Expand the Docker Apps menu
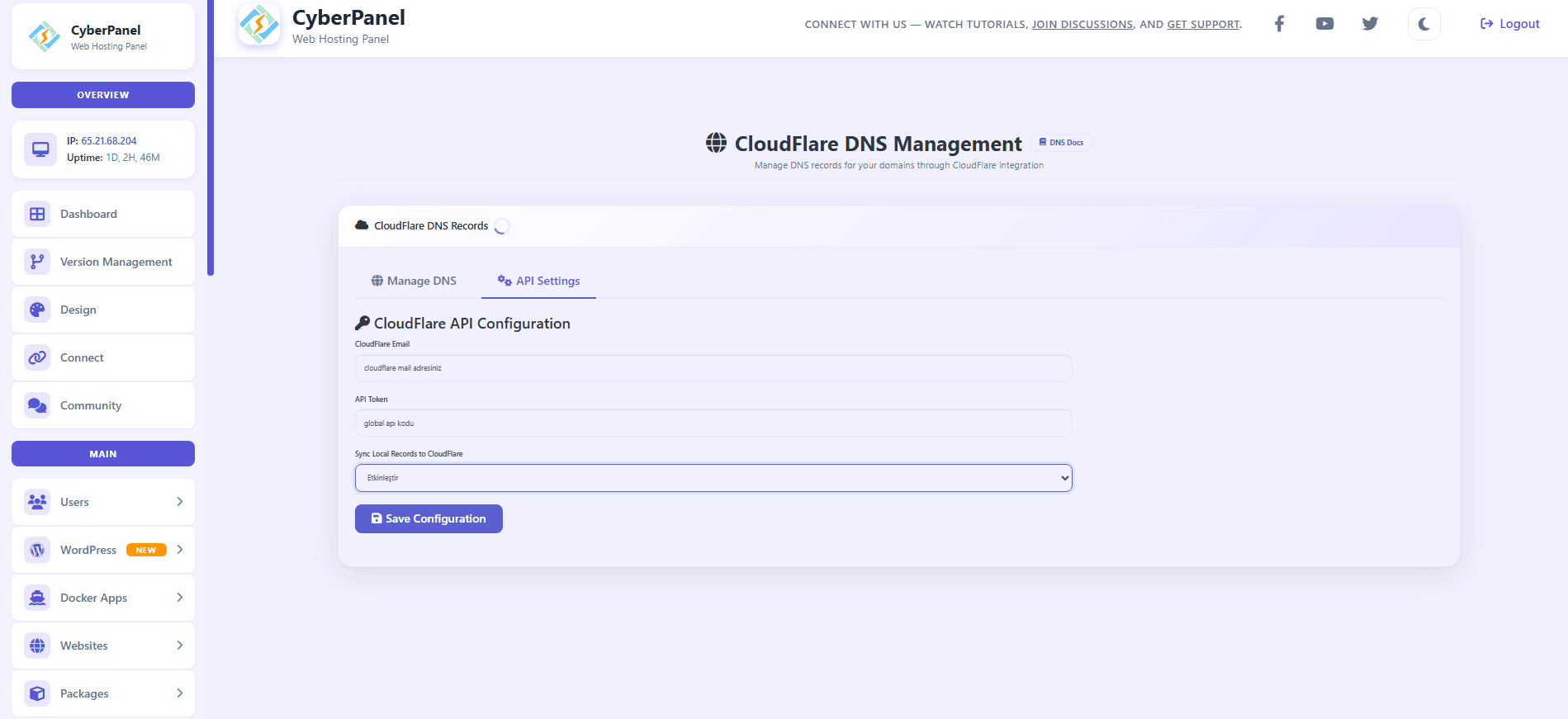The image size is (1568, 719). point(103,598)
